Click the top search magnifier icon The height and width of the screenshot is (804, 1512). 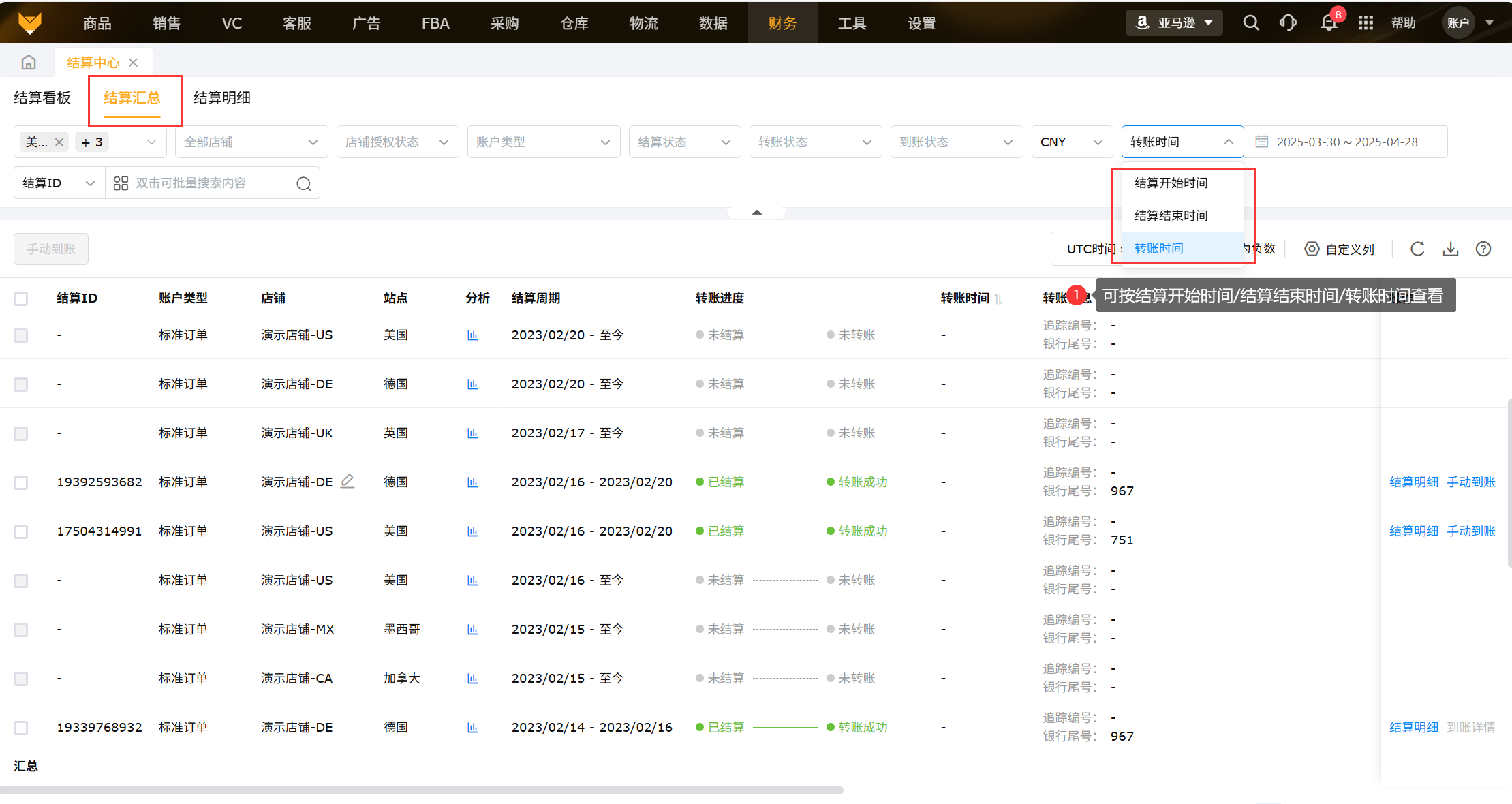coord(1251,23)
